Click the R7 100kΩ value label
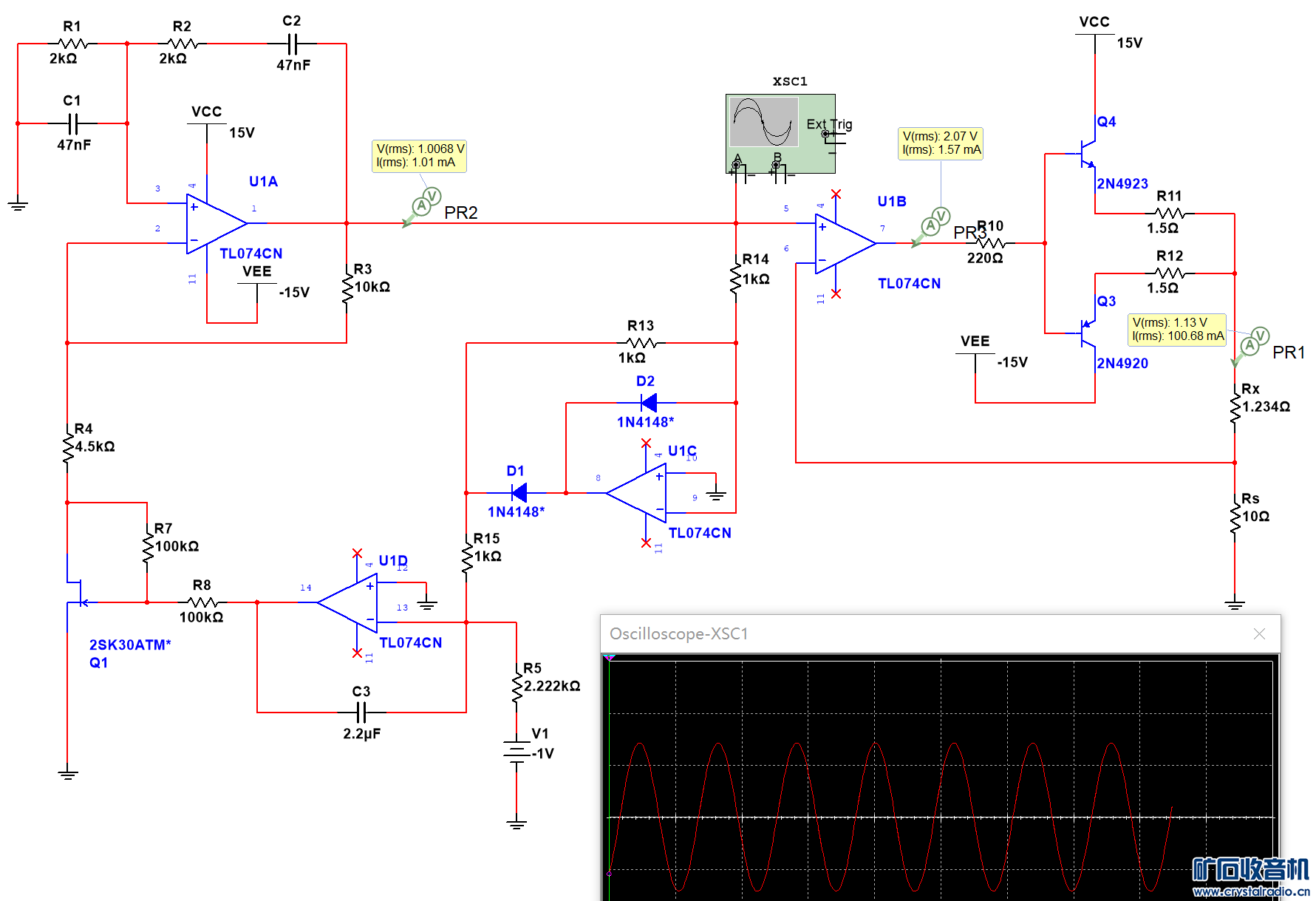 tap(177, 546)
